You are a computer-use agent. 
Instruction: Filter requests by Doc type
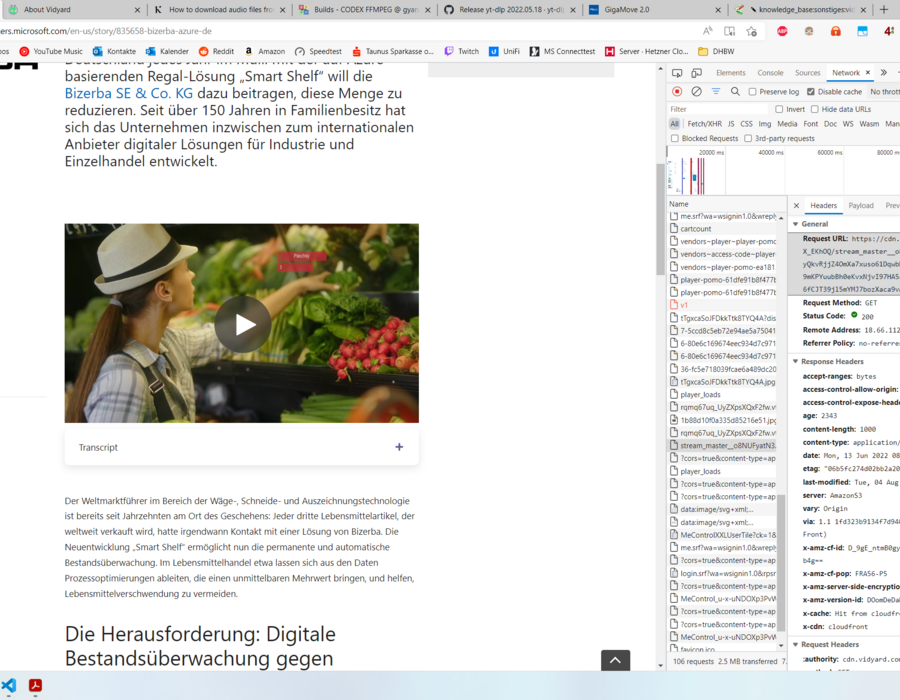tap(830, 124)
